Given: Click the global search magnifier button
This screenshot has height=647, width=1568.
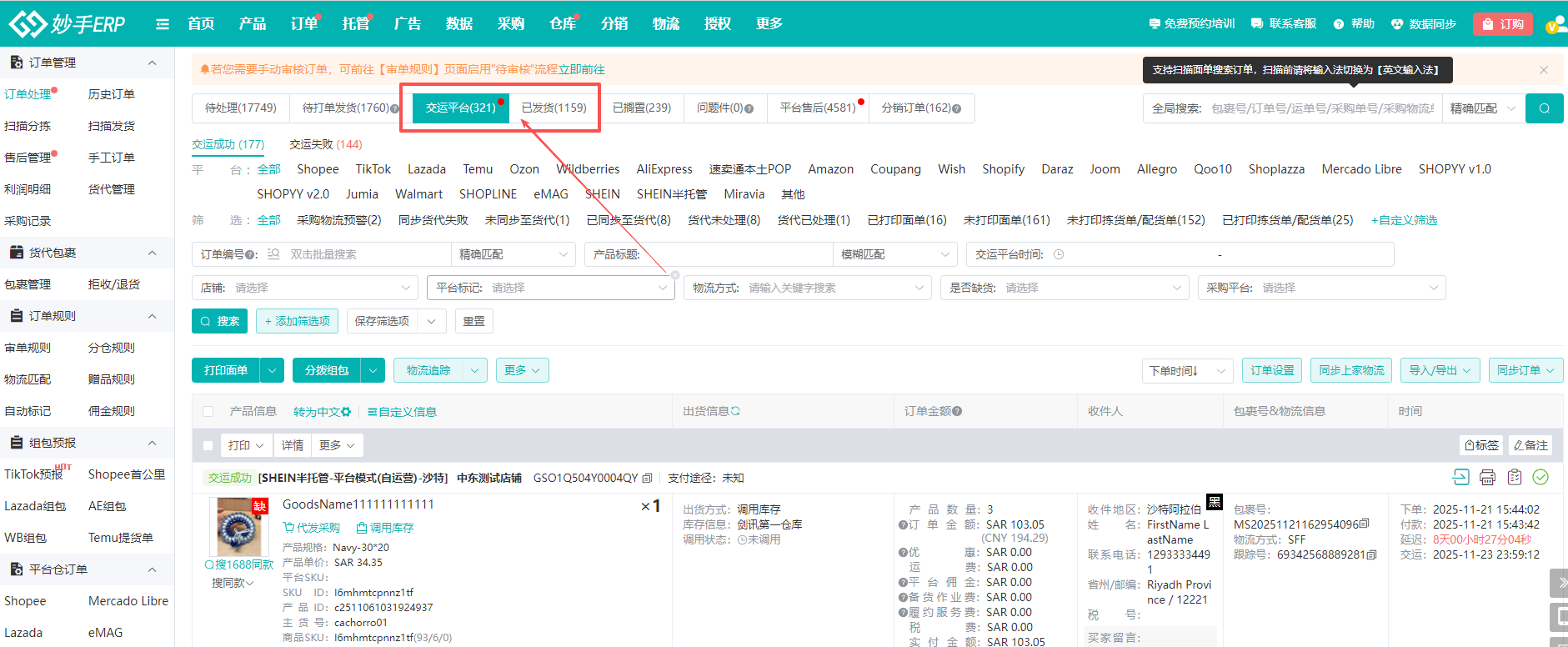Looking at the screenshot, I should pos(1544,108).
